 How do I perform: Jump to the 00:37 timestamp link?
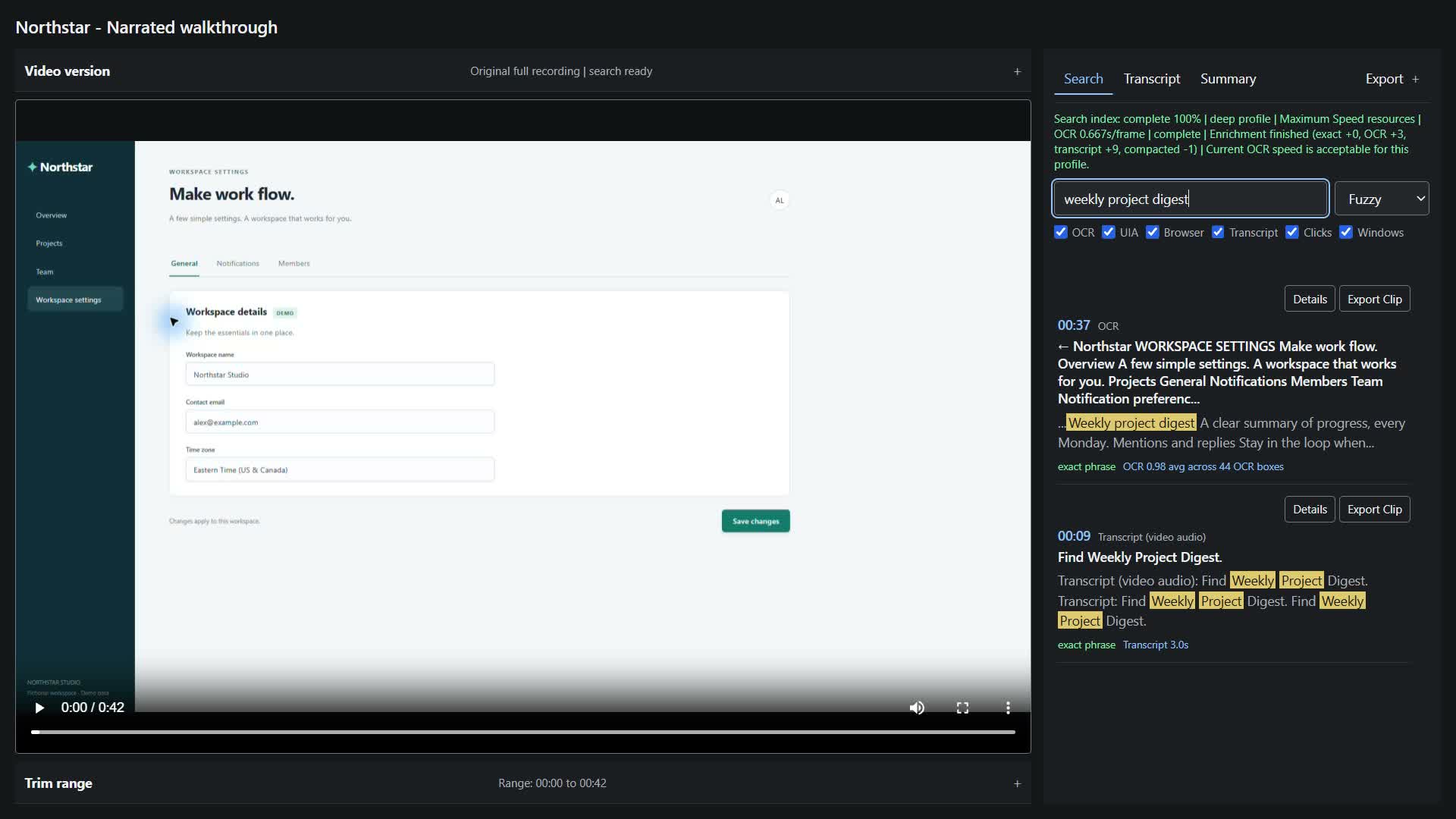pos(1074,325)
